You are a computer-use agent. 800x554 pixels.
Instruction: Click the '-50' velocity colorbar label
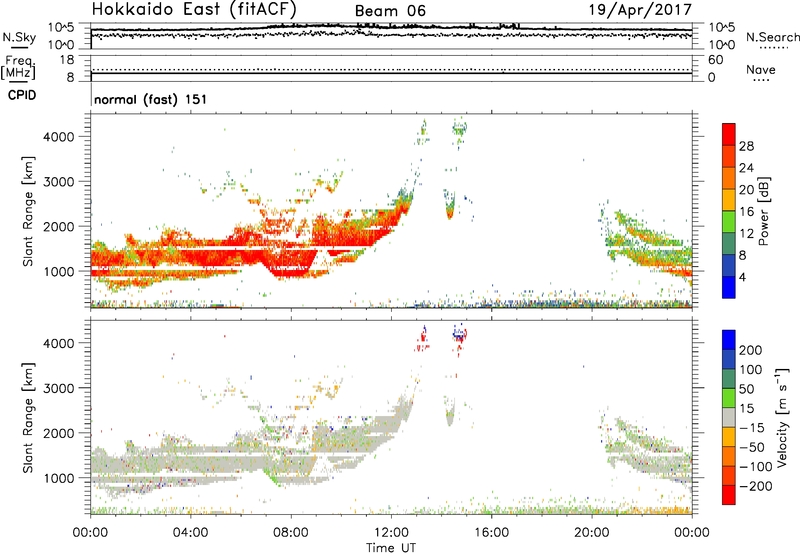point(752,447)
